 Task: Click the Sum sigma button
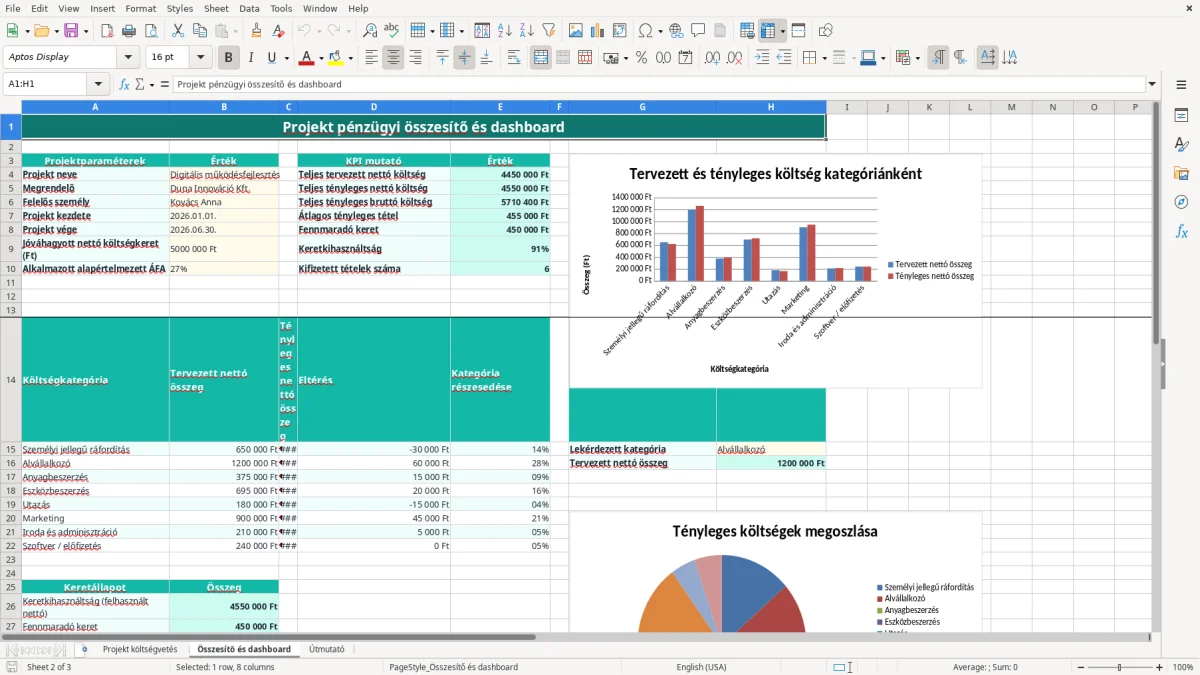pyautogui.click(x=139, y=85)
